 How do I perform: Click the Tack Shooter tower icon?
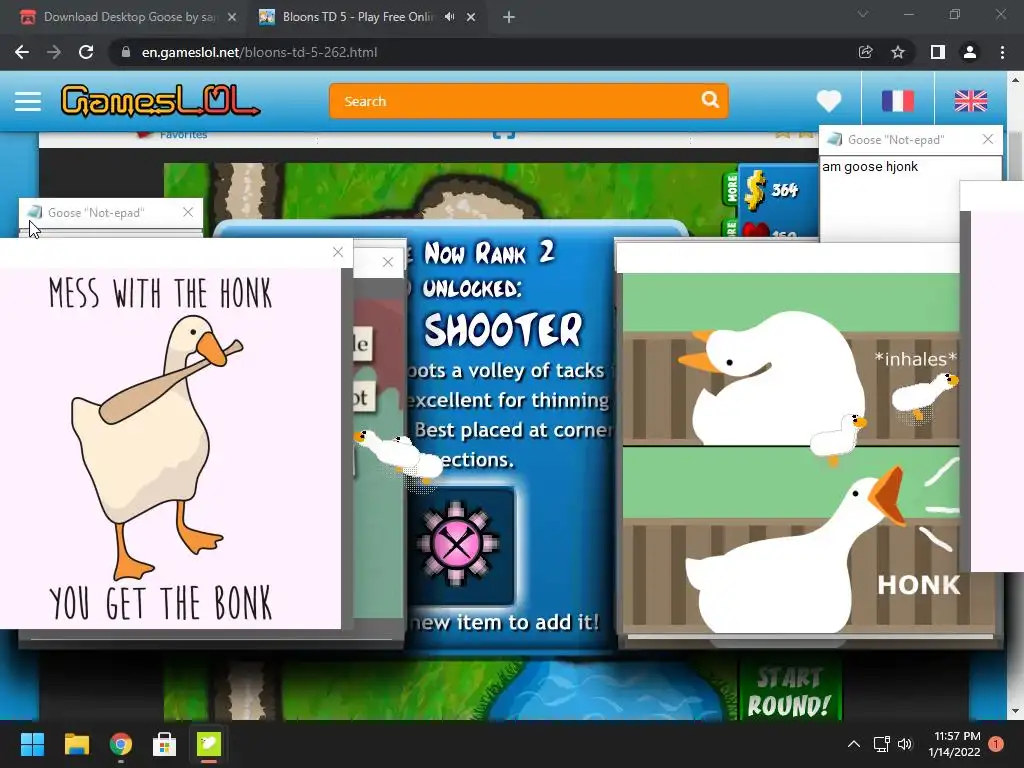[457, 543]
